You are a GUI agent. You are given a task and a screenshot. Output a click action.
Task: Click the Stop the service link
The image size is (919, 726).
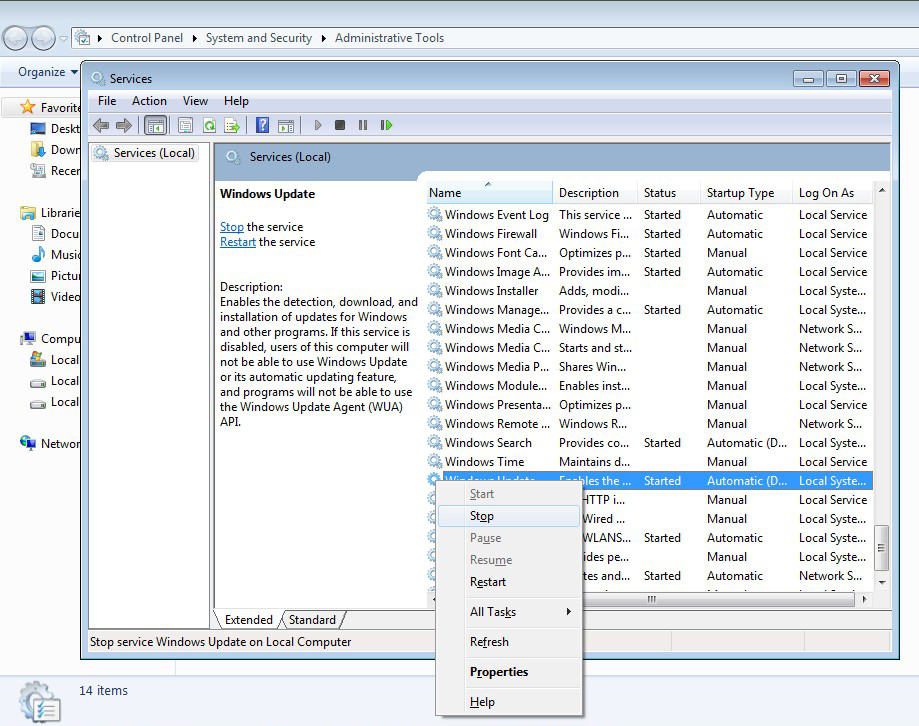pos(232,227)
